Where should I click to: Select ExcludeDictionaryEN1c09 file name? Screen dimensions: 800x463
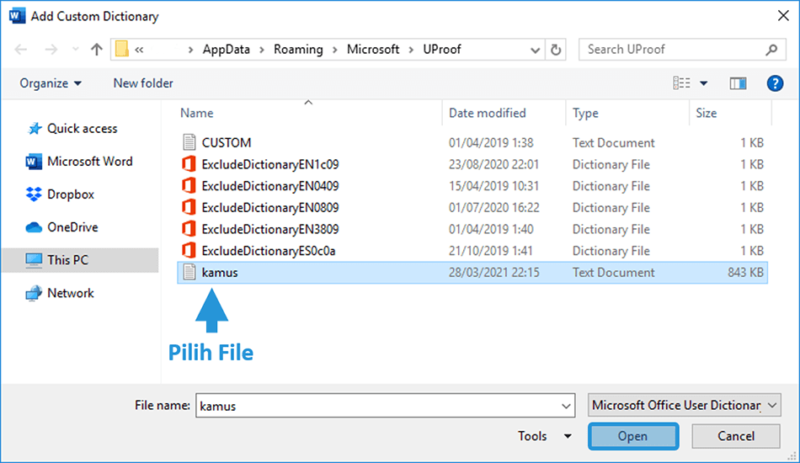(270, 164)
